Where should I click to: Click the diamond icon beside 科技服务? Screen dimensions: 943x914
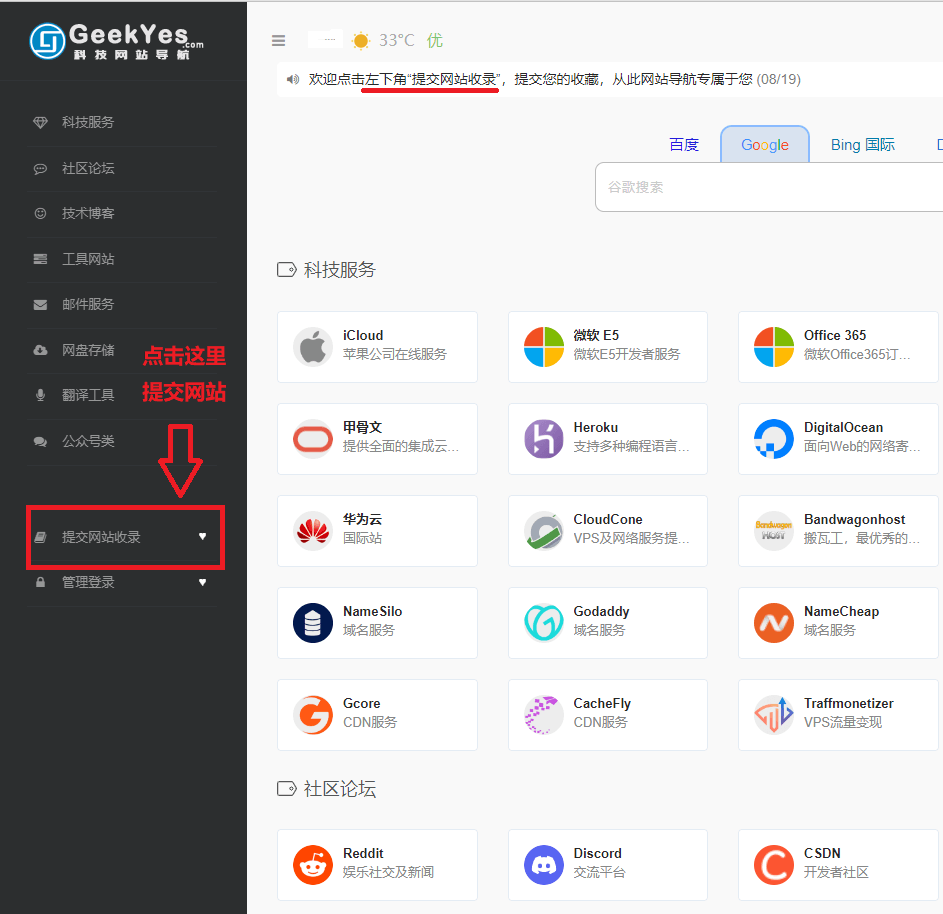coord(40,123)
